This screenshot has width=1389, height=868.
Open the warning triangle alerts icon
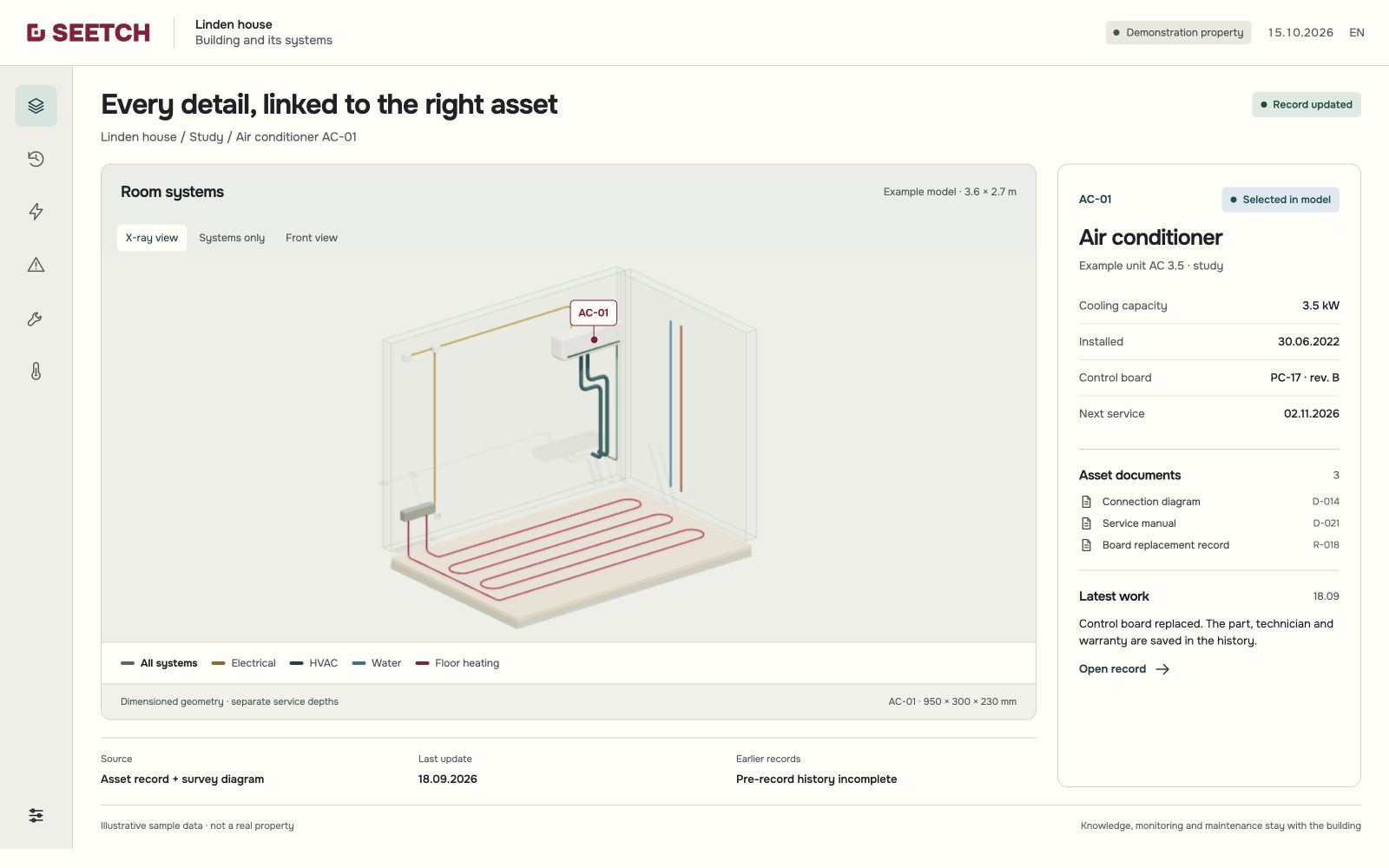tap(36, 265)
